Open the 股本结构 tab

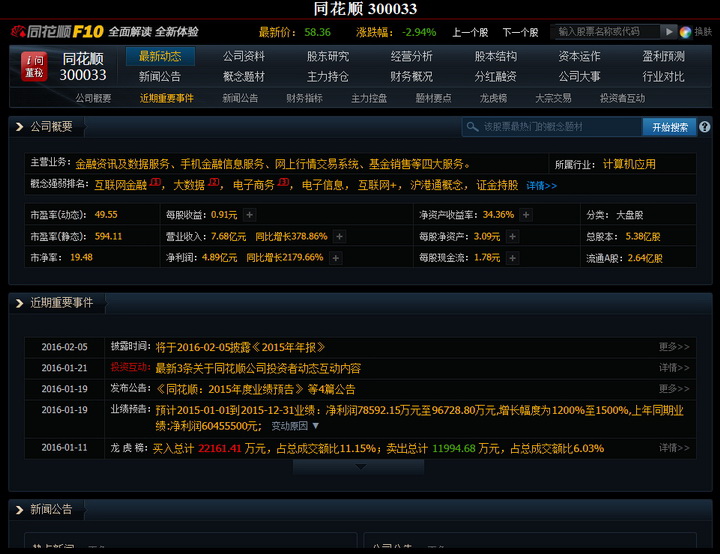click(495, 57)
